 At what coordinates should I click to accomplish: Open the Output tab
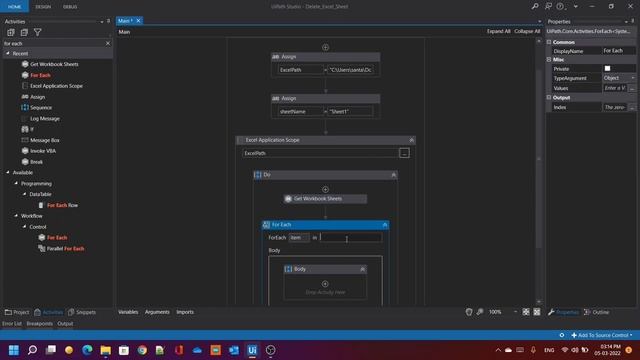(65, 324)
